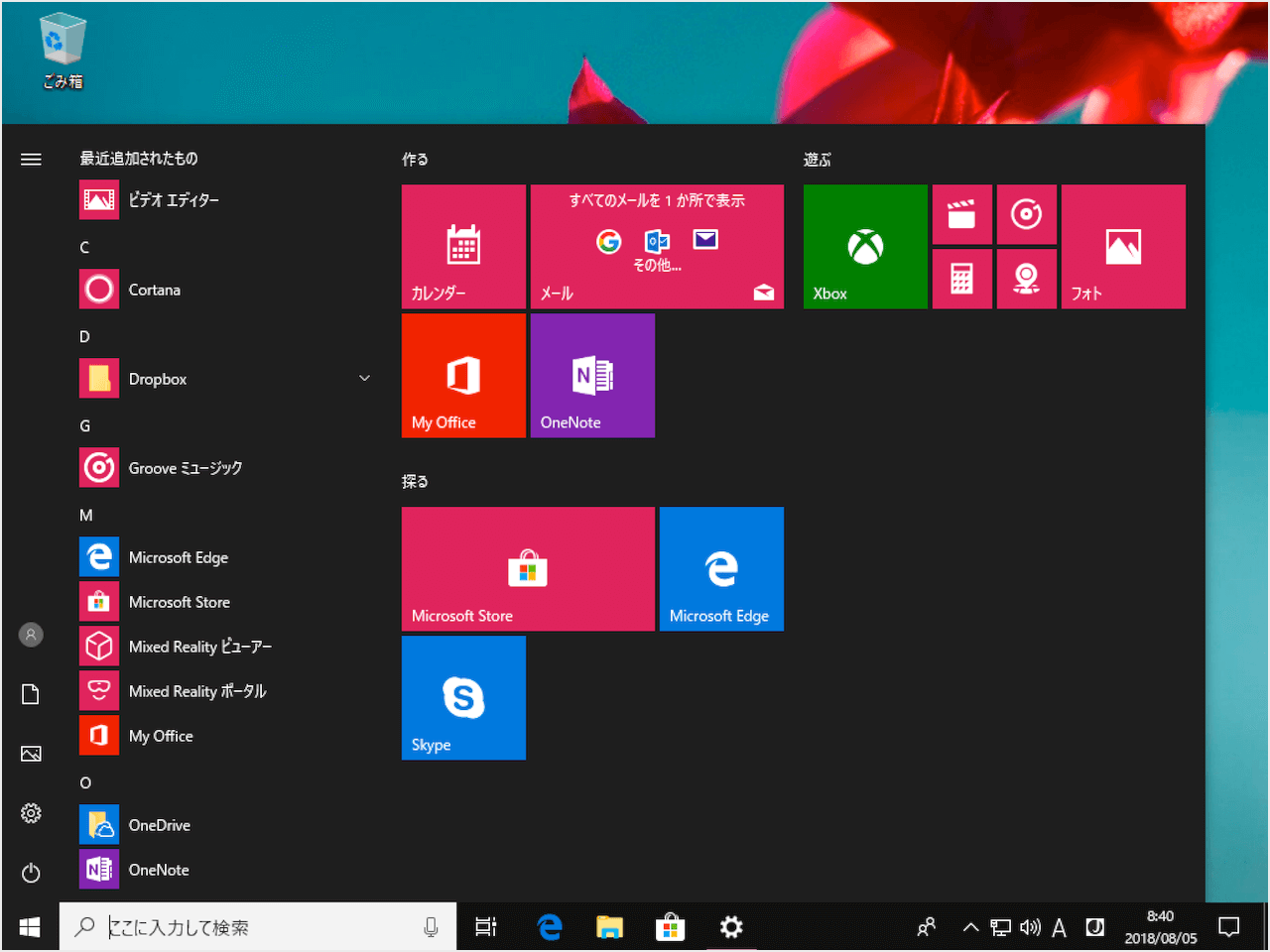Screen dimensions: 1270x952
Task: Open Task View on the taskbar
Action: (485, 927)
